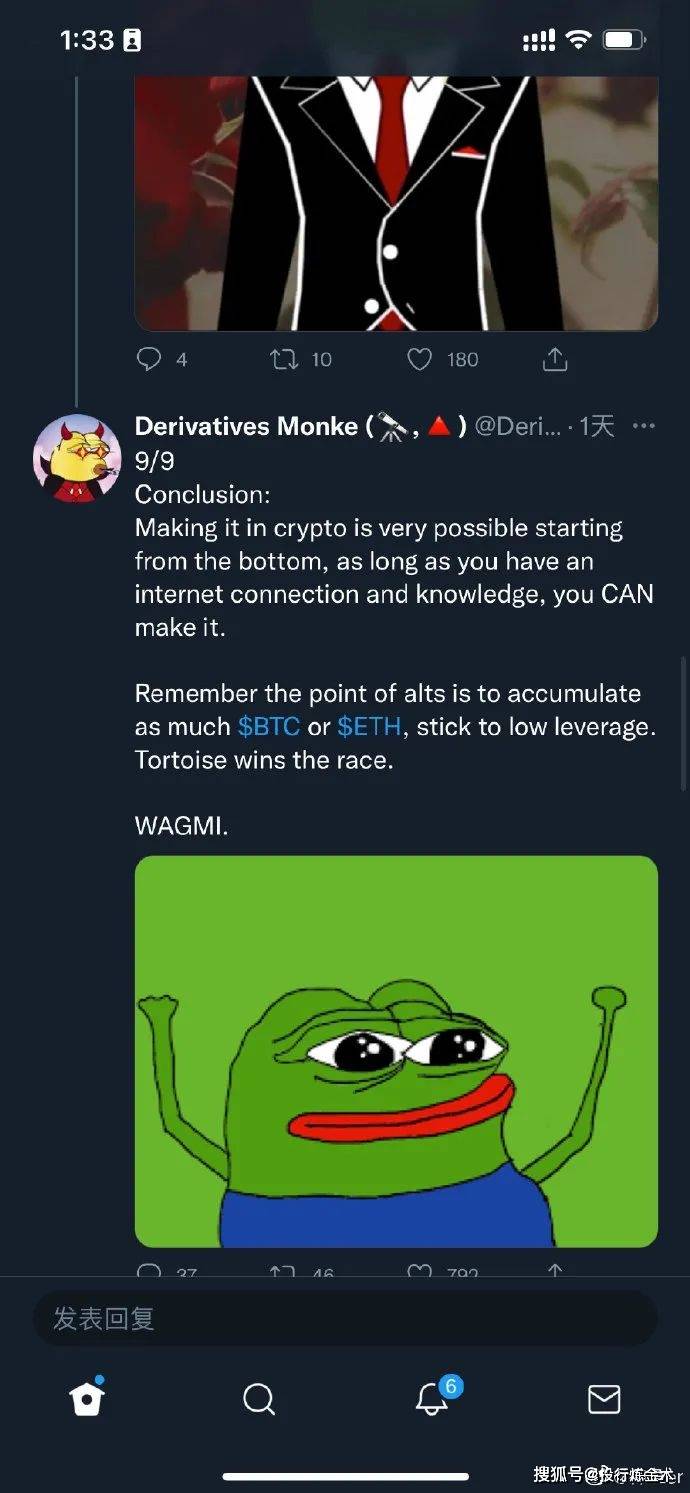
Task: Open the Pepe frog image
Action: coord(396,1050)
